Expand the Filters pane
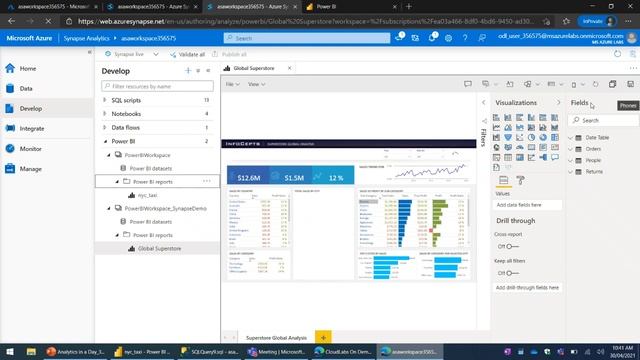Viewport: 640px width, 360px height. pyautogui.click(x=484, y=102)
